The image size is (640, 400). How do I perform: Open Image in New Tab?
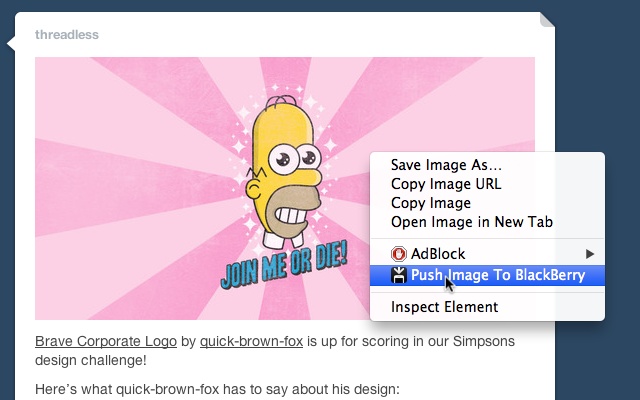coord(487,222)
